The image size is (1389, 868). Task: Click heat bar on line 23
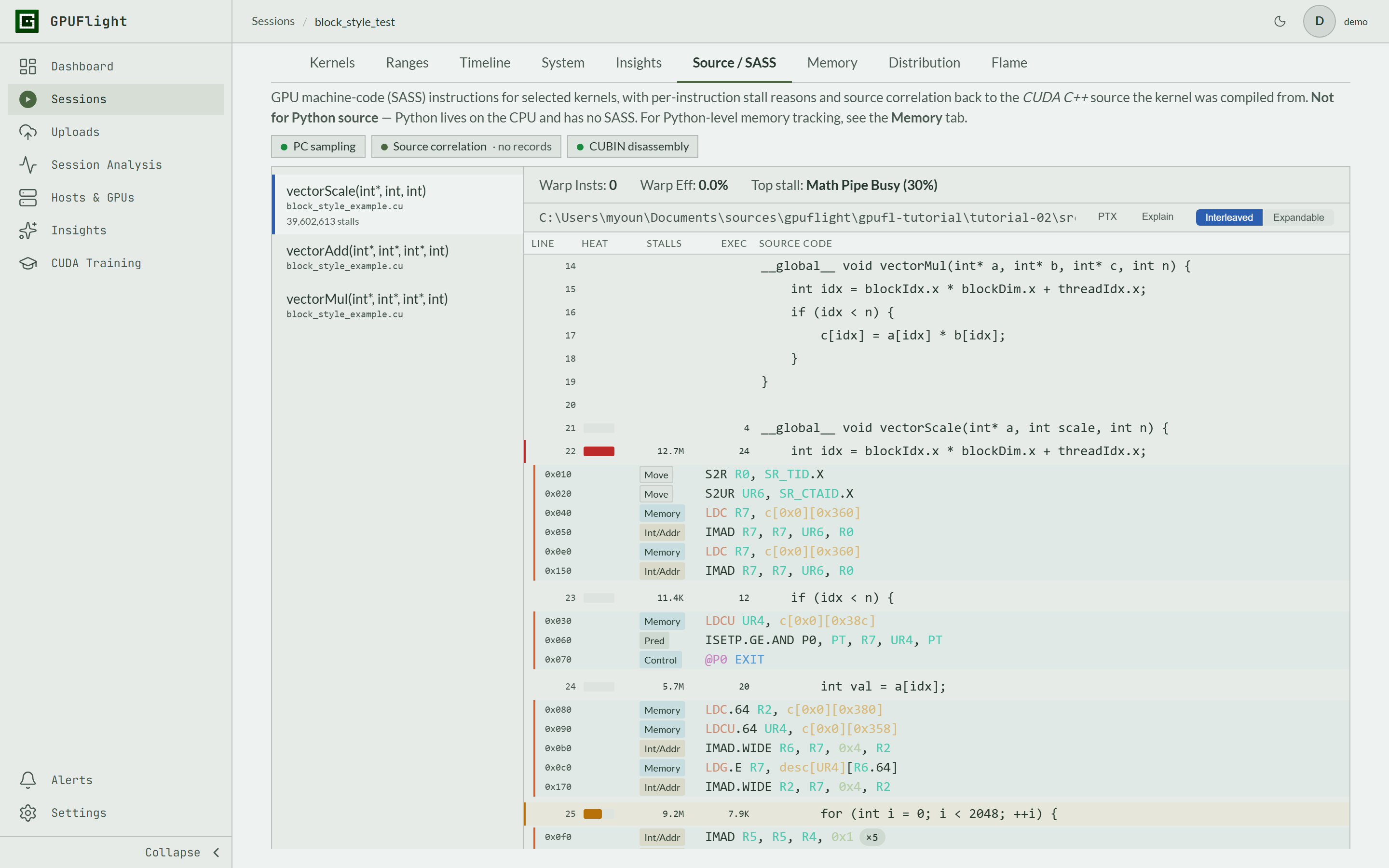(x=599, y=597)
